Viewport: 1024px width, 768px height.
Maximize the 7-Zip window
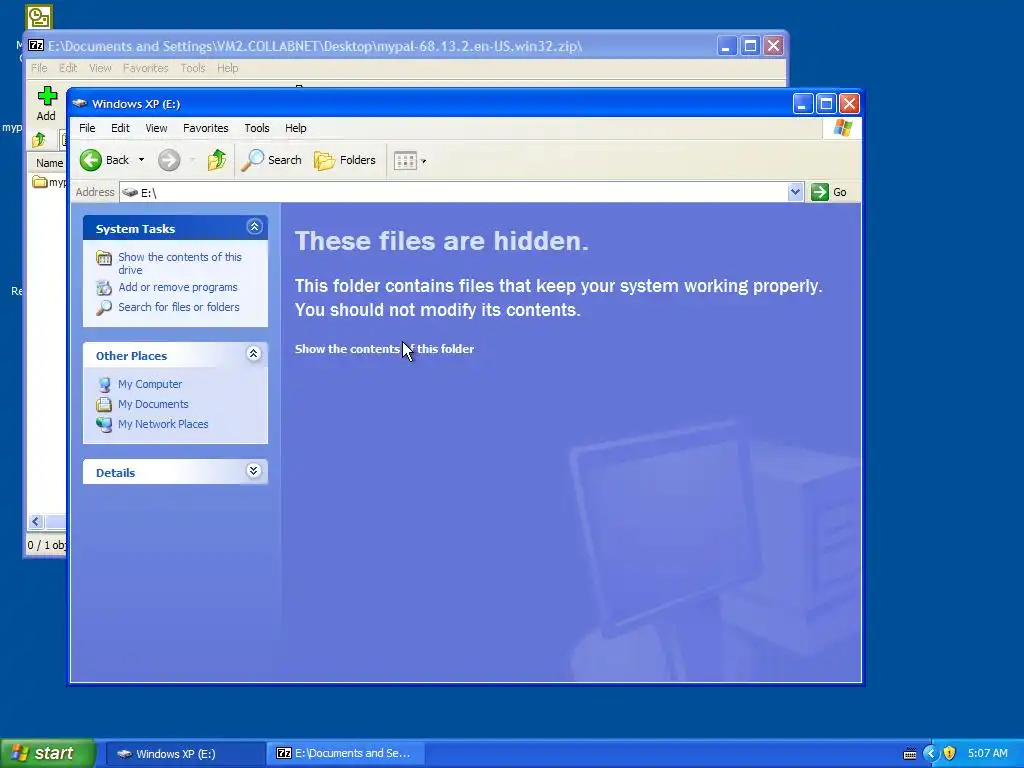[x=750, y=46]
